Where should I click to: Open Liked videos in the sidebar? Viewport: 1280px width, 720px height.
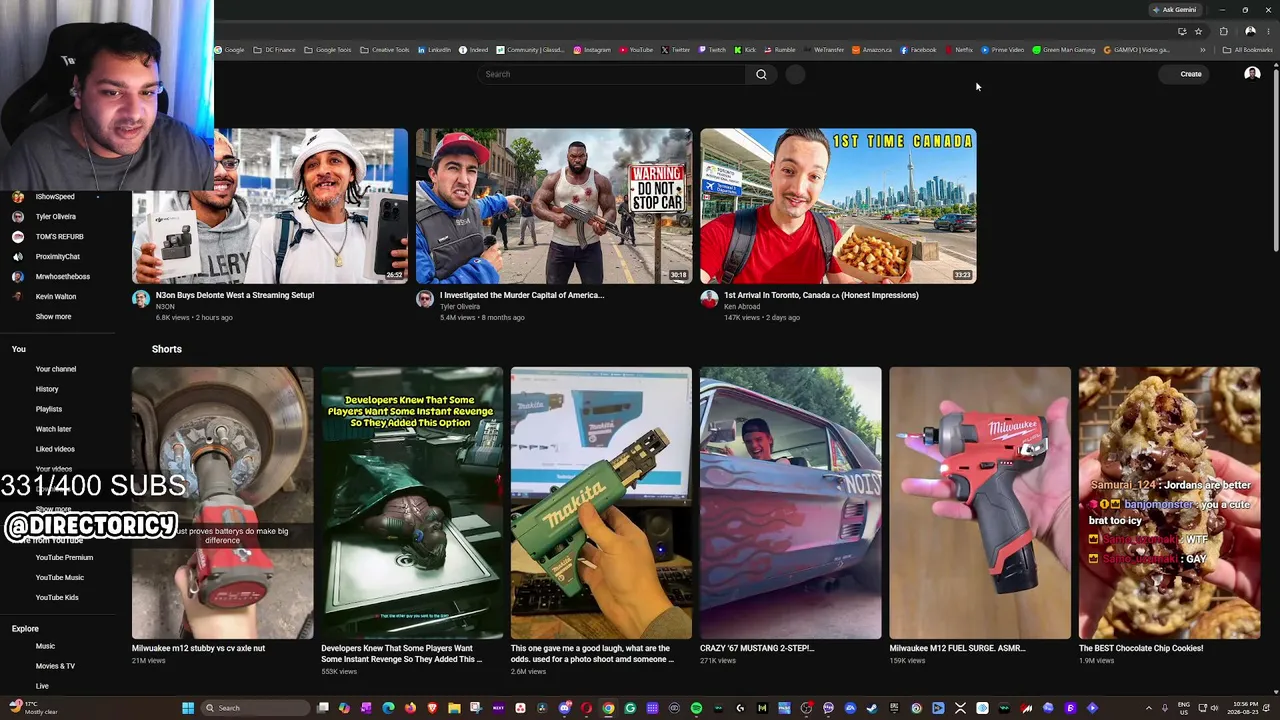(55, 449)
